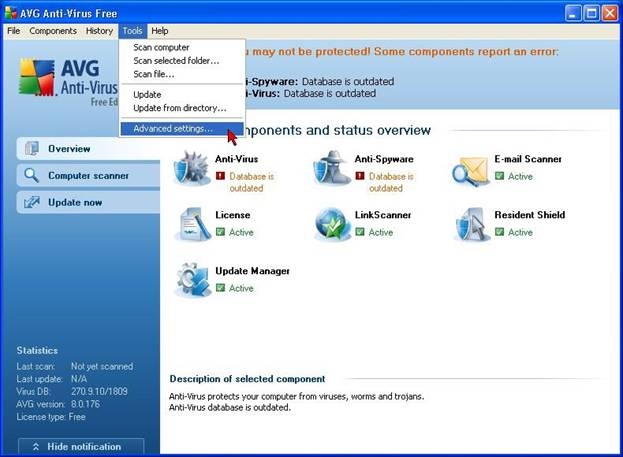This screenshot has width=623, height=457.
Task: Choose Scan file… from the Tools menu
Action: [x=182, y=74]
